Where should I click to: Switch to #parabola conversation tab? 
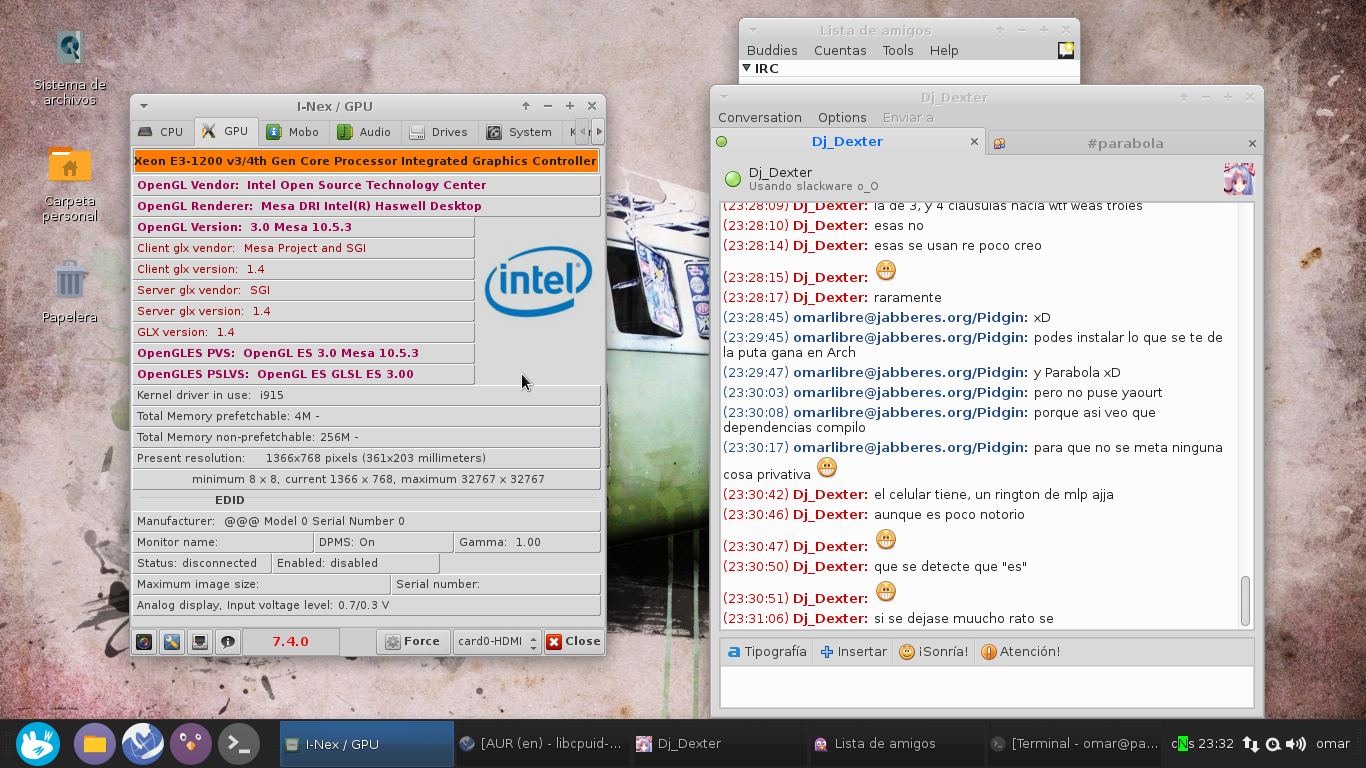click(x=1124, y=143)
